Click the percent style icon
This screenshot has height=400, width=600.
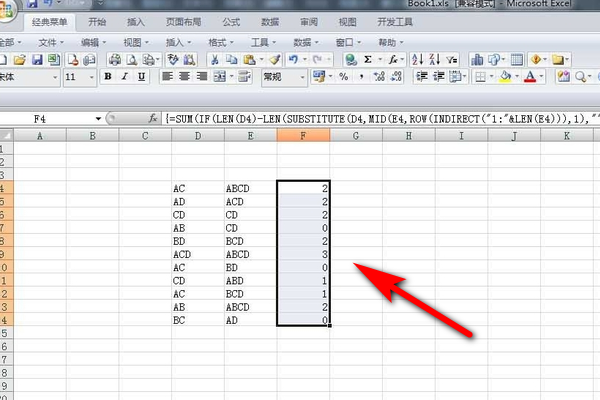(x=344, y=77)
